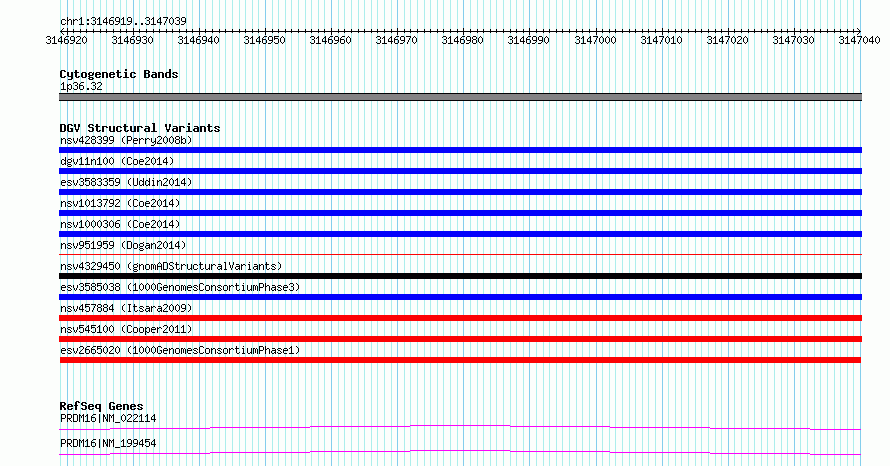Select the blue esv3583359 variant bar
Image resolution: width=890 pixels, height=466 pixels.
pos(460,192)
